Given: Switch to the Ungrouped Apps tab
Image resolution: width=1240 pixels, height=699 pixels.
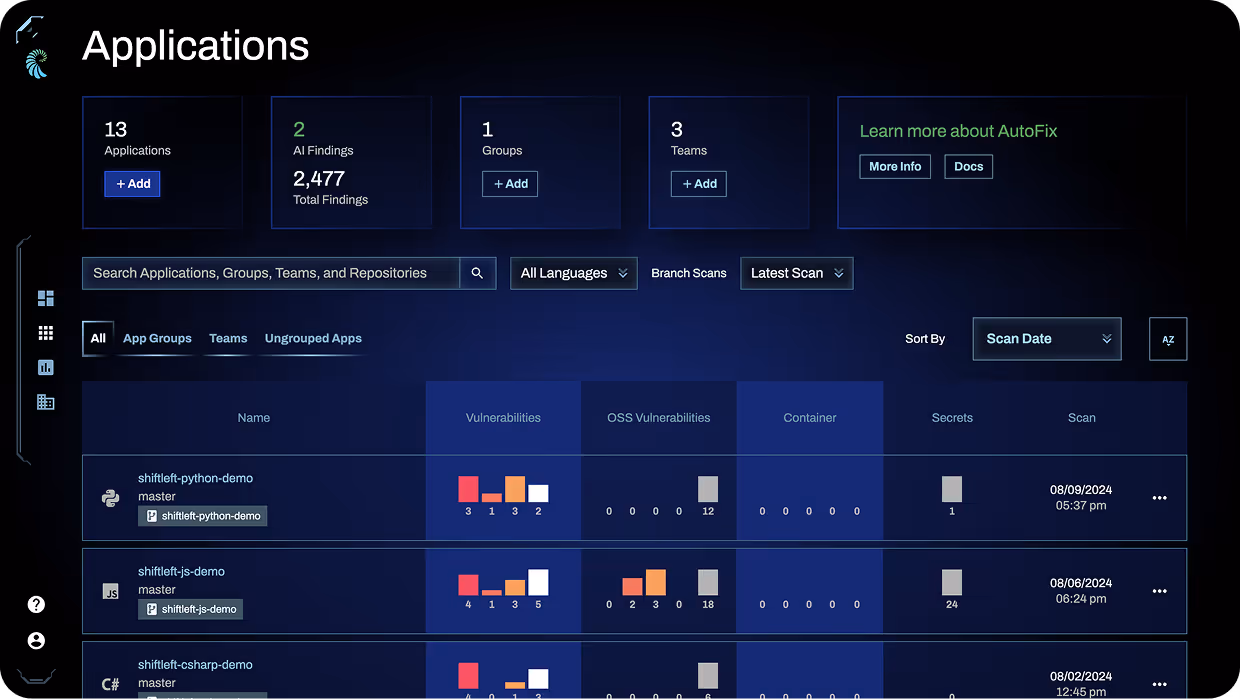Looking at the screenshot, I should click(x=313, y=338).
